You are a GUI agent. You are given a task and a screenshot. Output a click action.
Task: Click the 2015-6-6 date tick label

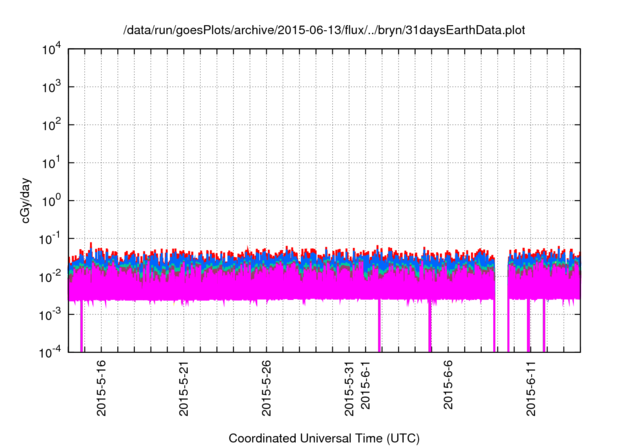448,385
